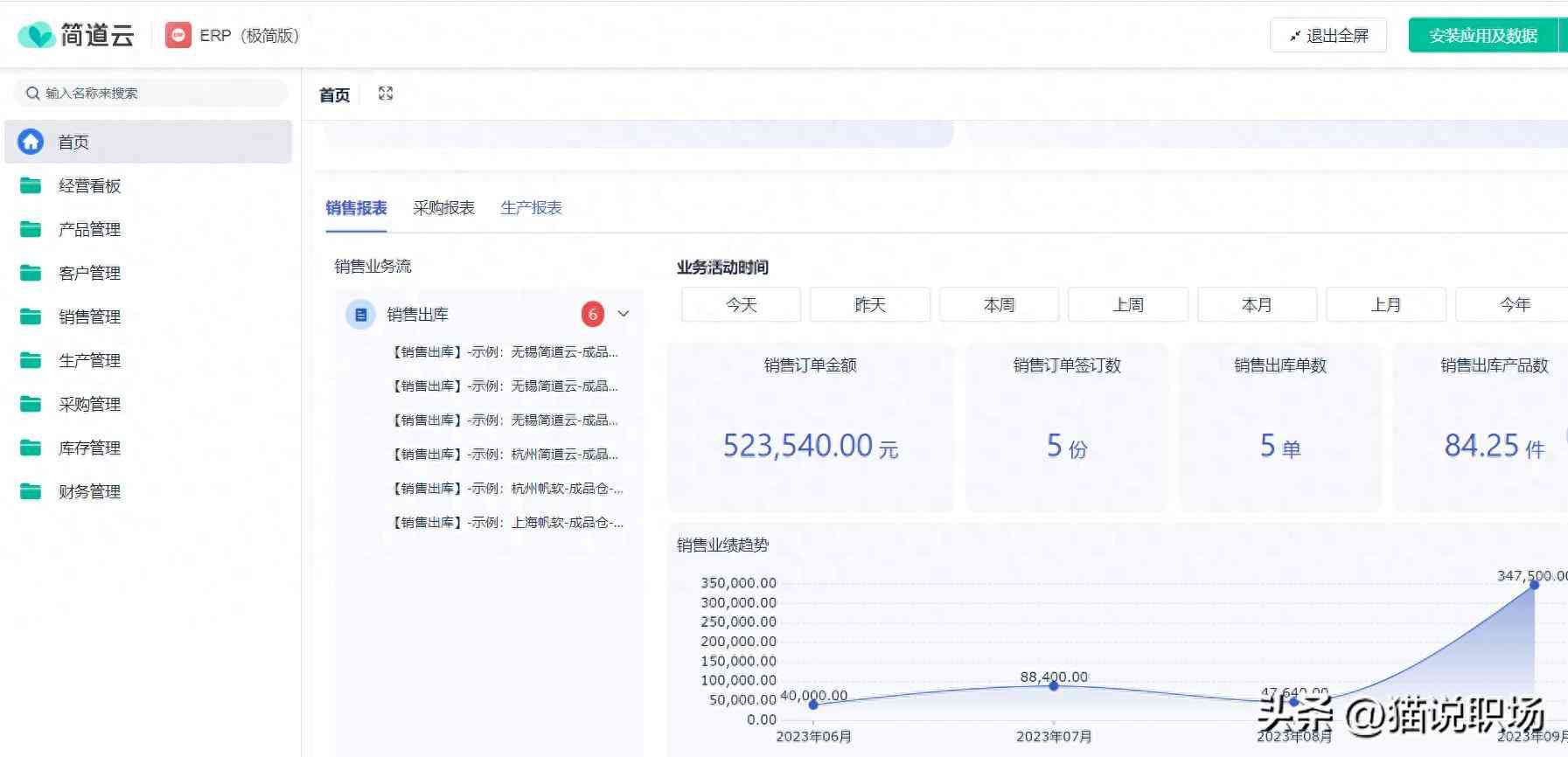The height and width of the screenshot is (757, 1568).
Task: Open 库存管理 in the sidebar
Action: (149, 448)
